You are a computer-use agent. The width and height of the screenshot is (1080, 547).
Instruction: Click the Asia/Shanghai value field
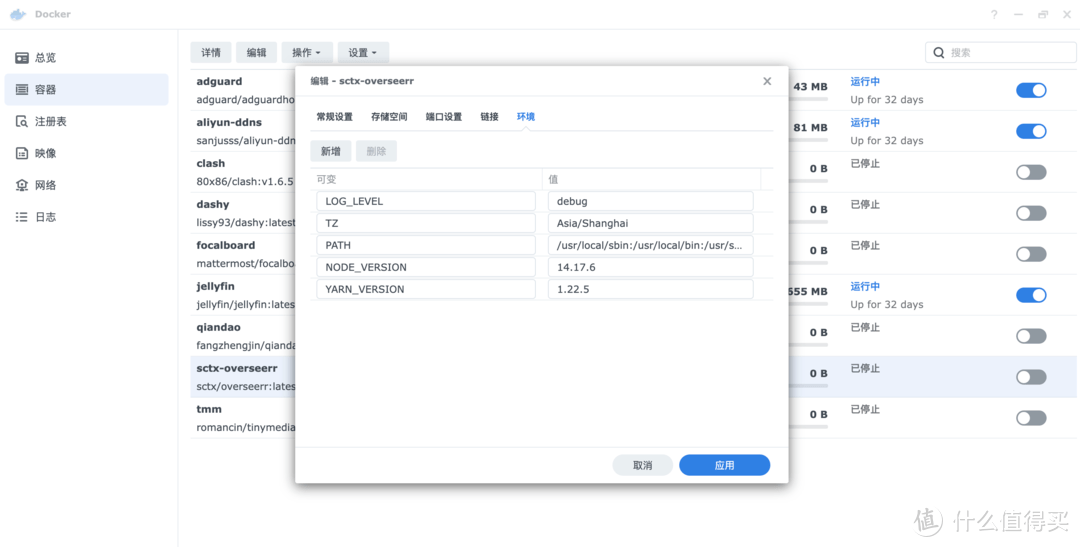point(651,223)
